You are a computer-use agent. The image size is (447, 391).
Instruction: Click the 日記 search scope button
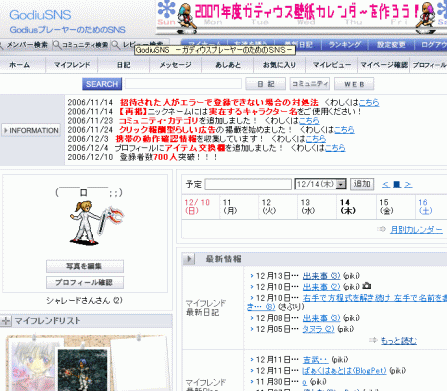click(266, 84)
